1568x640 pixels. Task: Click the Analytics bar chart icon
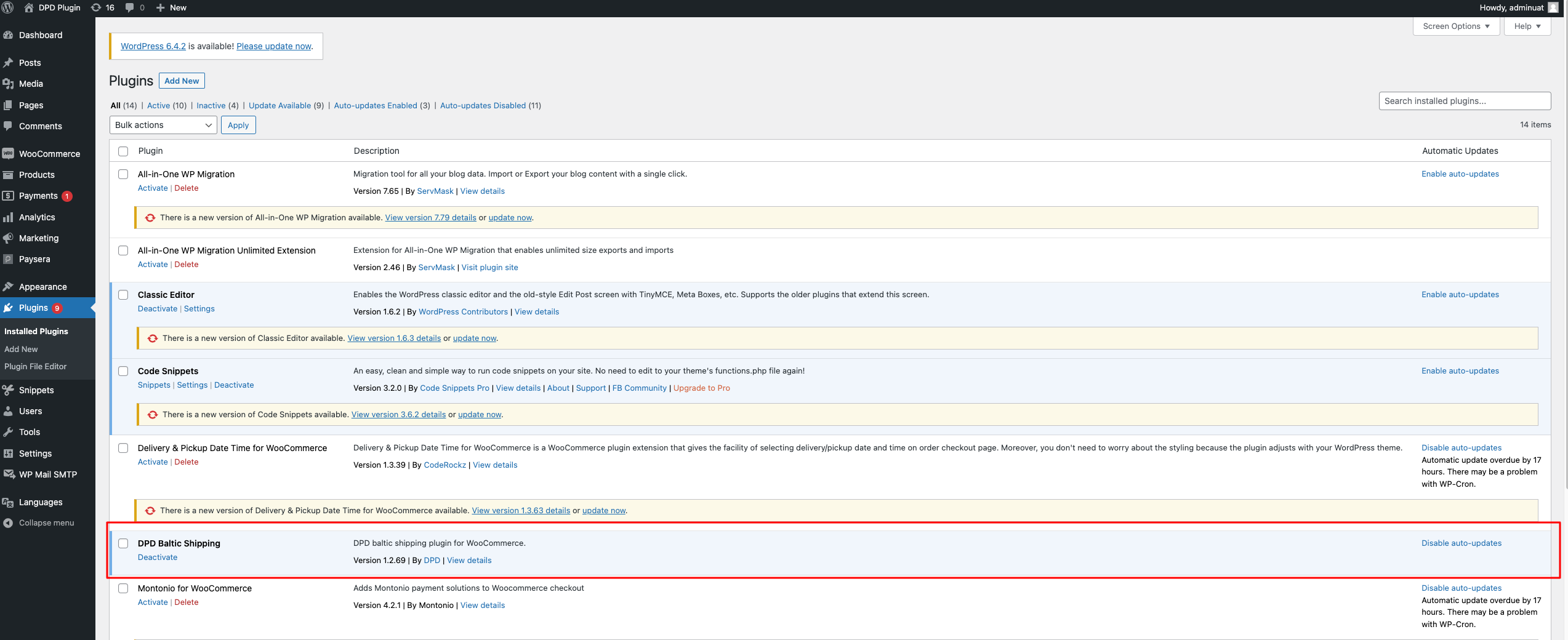(8, 217)
